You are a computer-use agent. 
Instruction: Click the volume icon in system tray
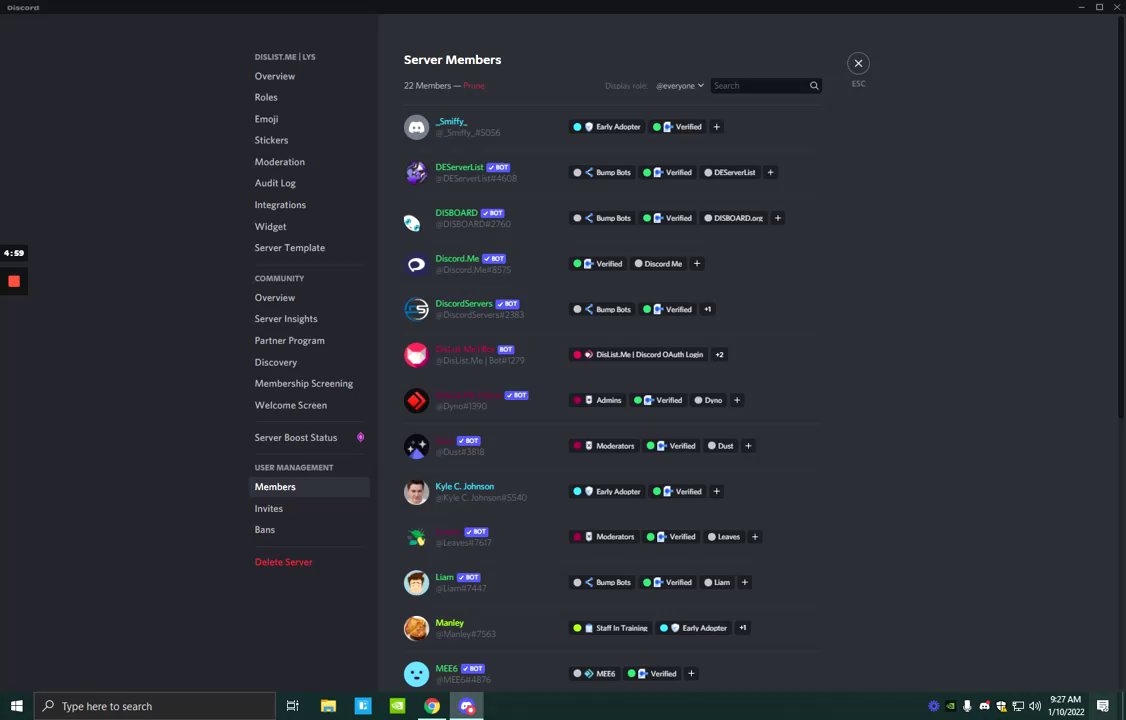pyautogui.click(x=1035, y=706)
